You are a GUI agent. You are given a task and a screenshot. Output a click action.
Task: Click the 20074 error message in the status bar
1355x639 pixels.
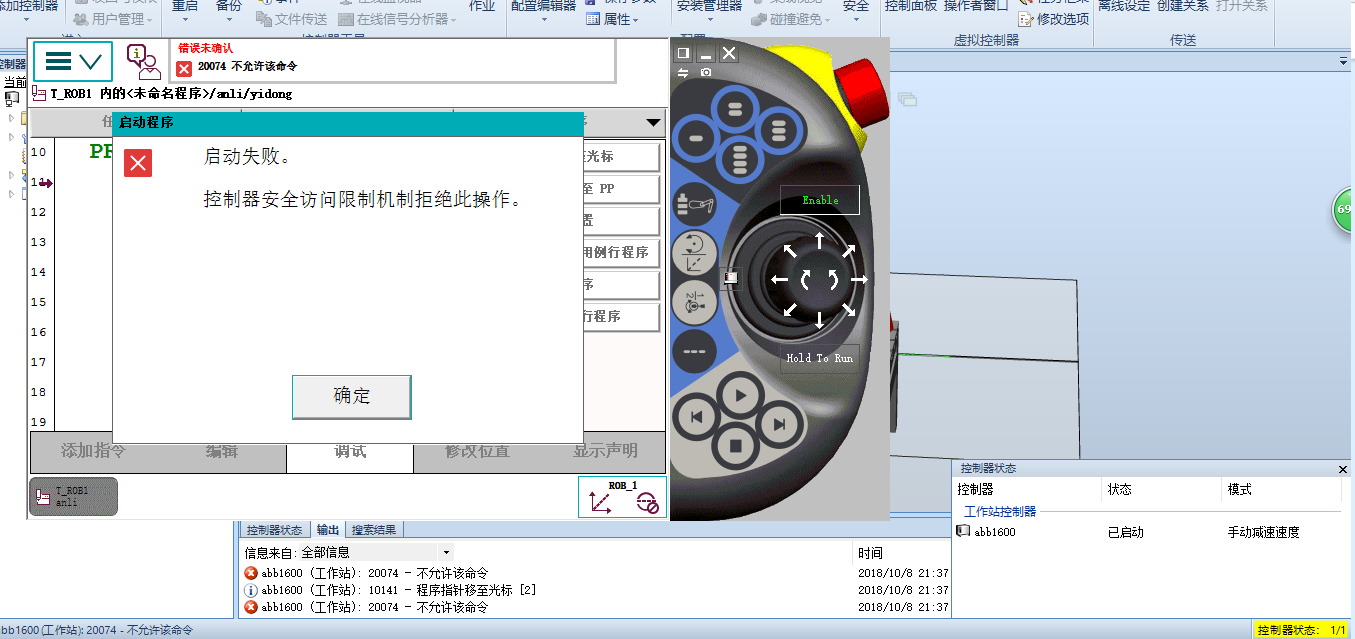[247, 67]
